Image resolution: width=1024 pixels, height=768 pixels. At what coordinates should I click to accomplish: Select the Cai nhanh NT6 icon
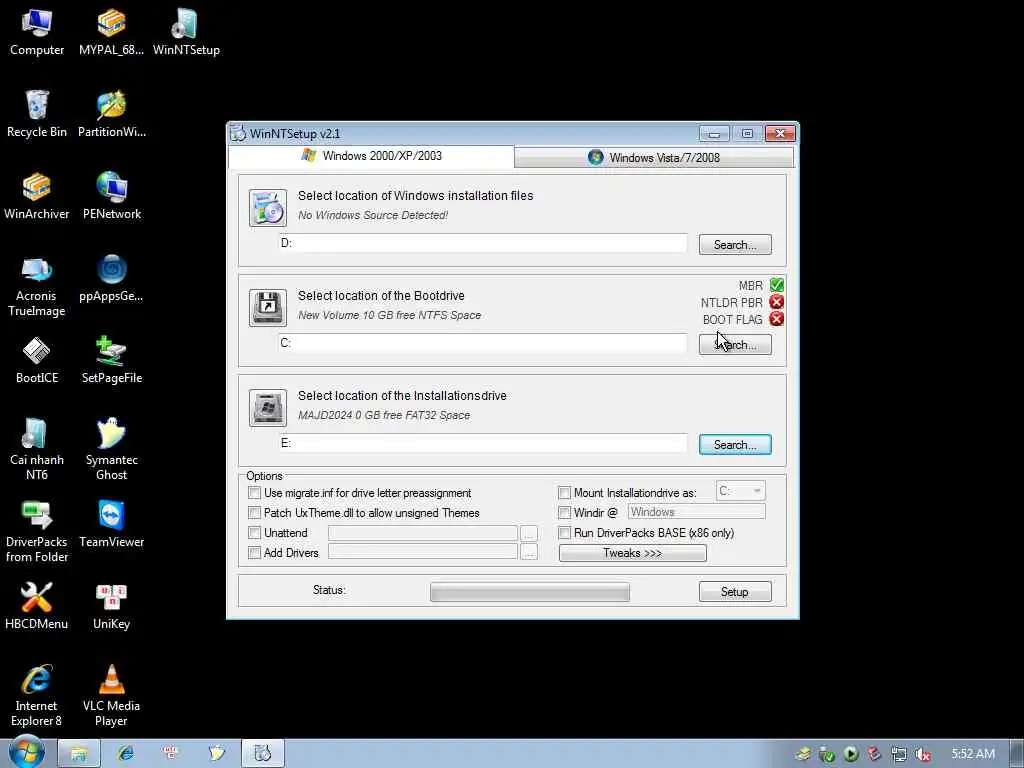click(x=37, y=450)
